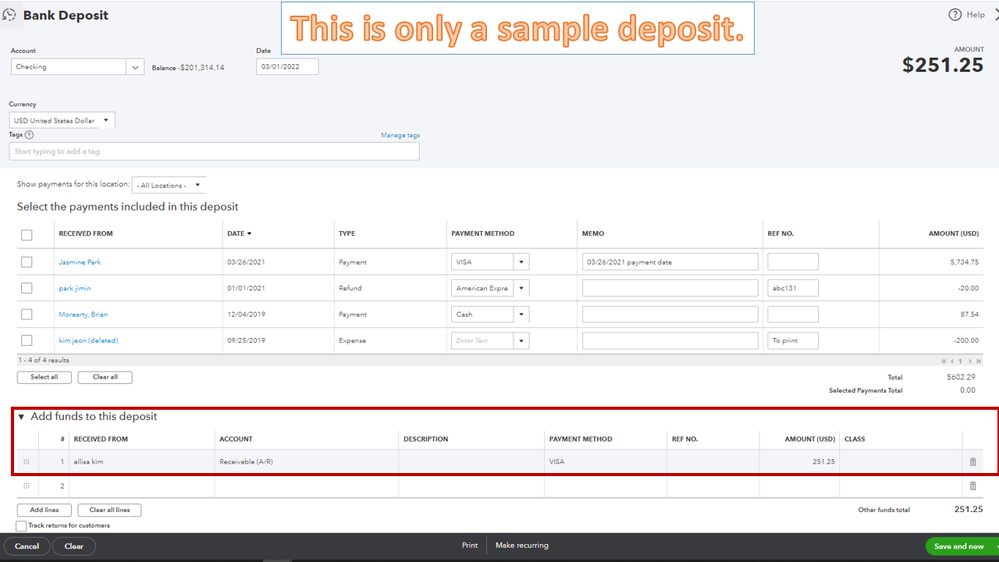Toggle the select-all header checkbox
This screenshot has width=999, height=562.
coord(27,235)
